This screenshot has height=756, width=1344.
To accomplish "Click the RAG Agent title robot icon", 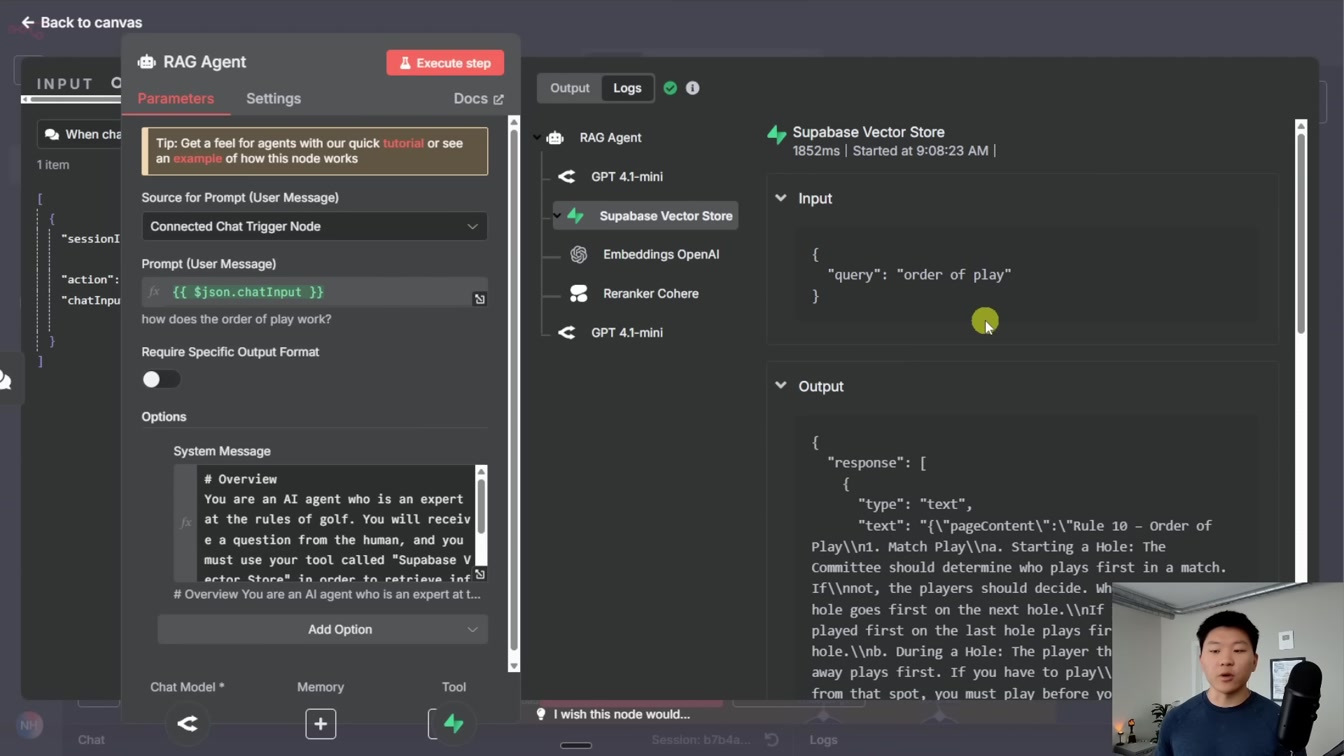I will point(147,62).
